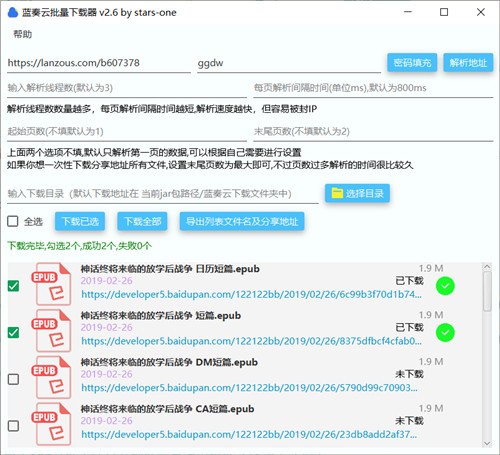Click the blue cloud app icon
Image resolution: width=500 pixels, height=455 pixels.
[13, 13]
